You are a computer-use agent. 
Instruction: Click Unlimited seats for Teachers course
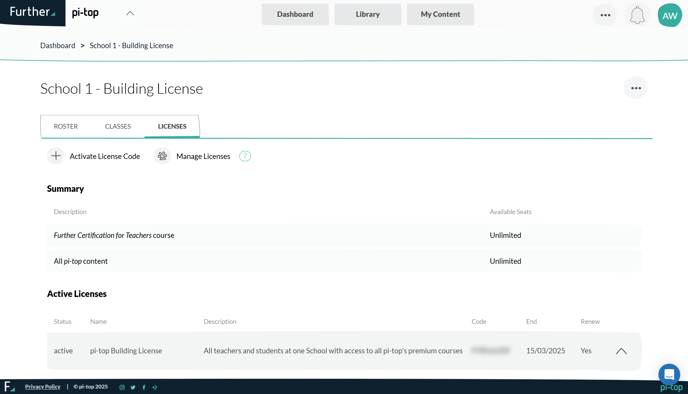(505, 235)
